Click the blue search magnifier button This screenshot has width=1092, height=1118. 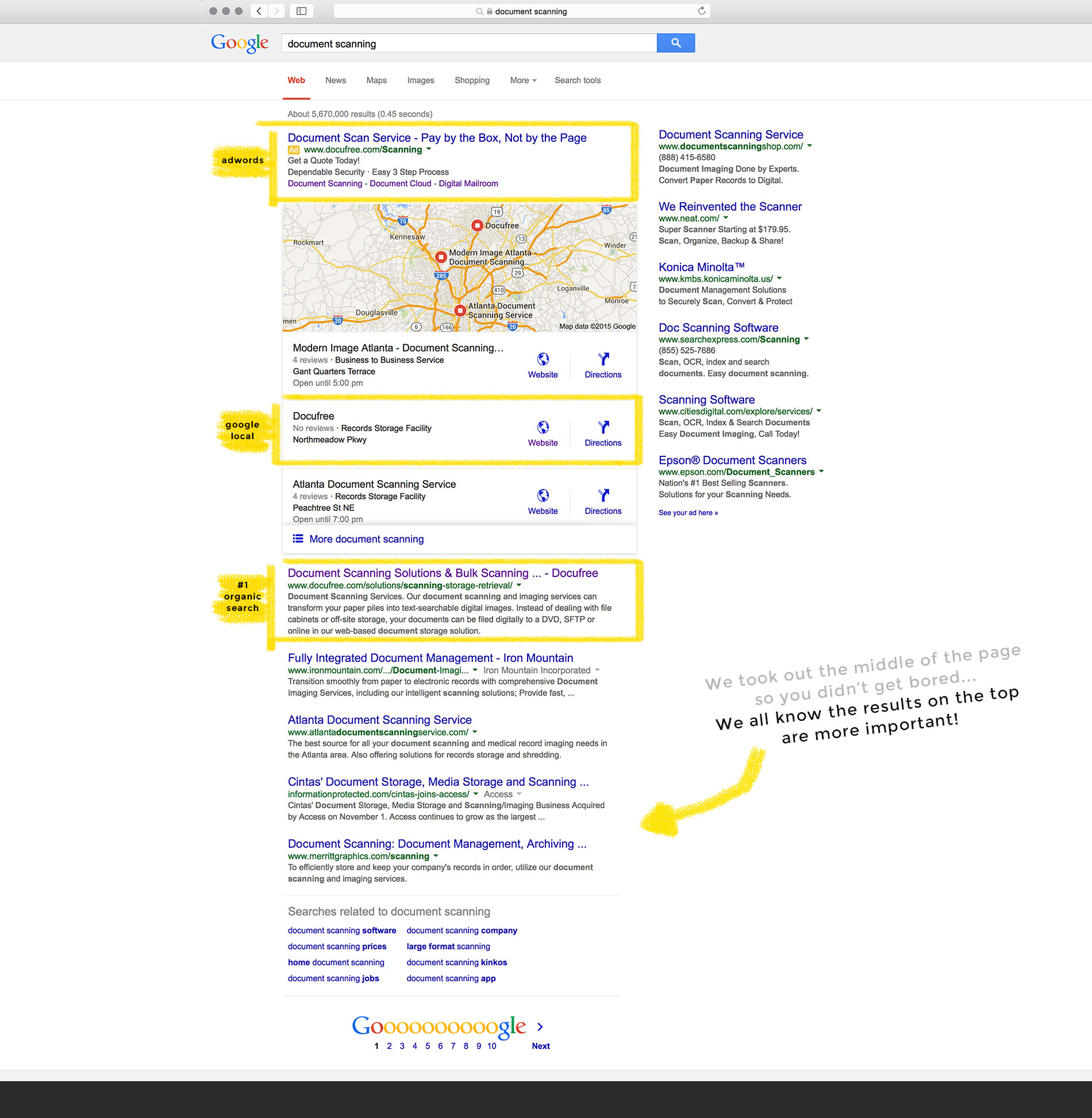(x=675, y=43)
